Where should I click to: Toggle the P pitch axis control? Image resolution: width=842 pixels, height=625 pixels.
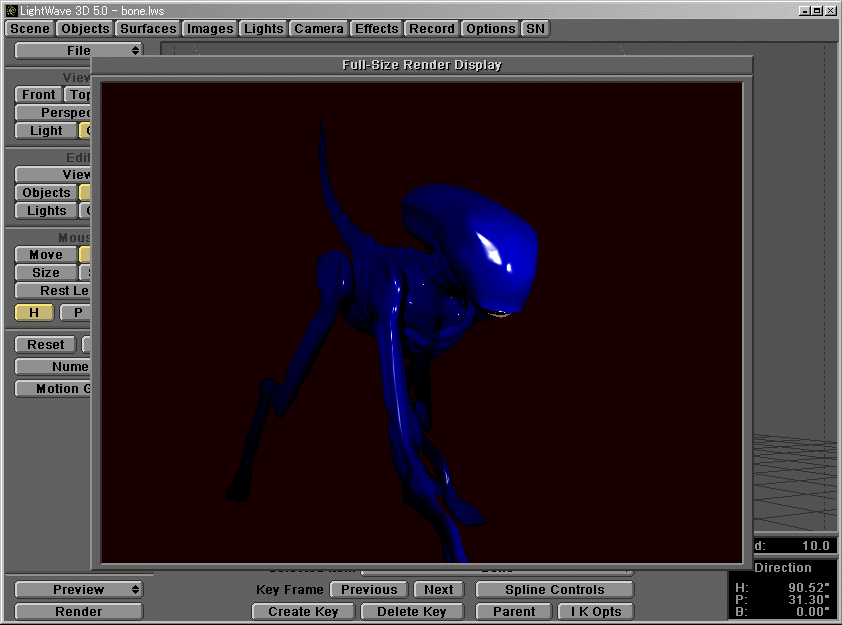coord(77,312)
